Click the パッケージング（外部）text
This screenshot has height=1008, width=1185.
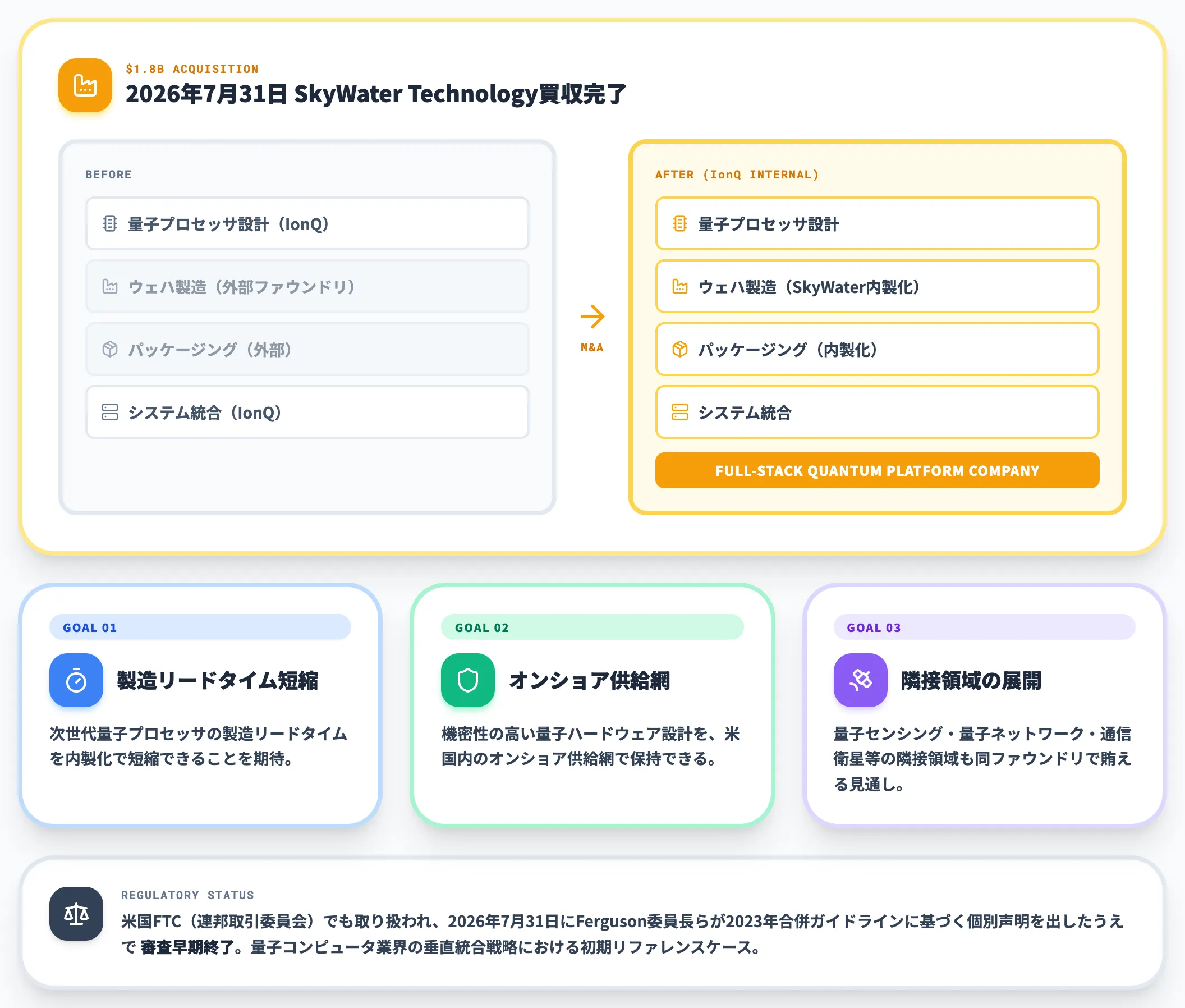pos(211,350)
